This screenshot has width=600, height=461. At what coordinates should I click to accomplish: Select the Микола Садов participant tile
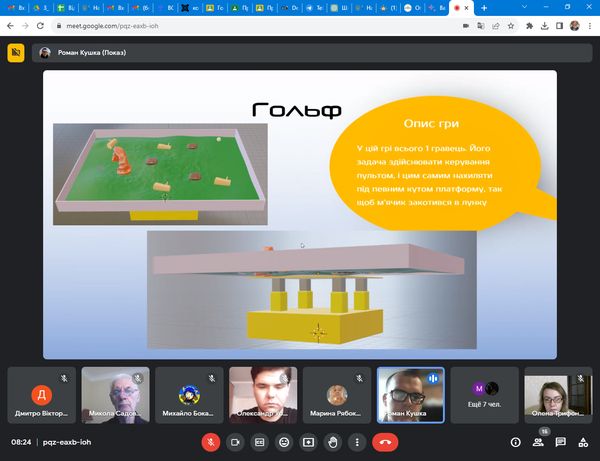click(115, 394)
